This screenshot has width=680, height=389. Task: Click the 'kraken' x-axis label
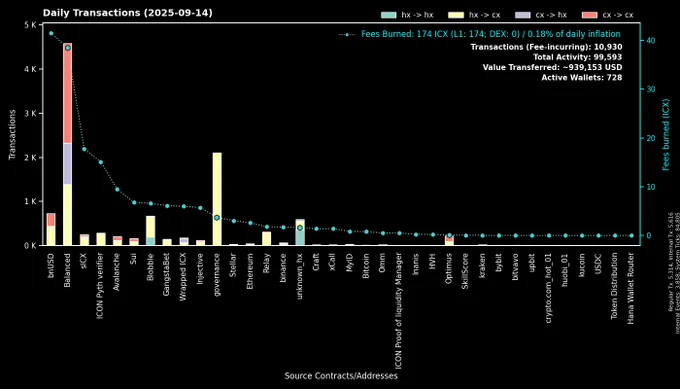click(482, 266)
